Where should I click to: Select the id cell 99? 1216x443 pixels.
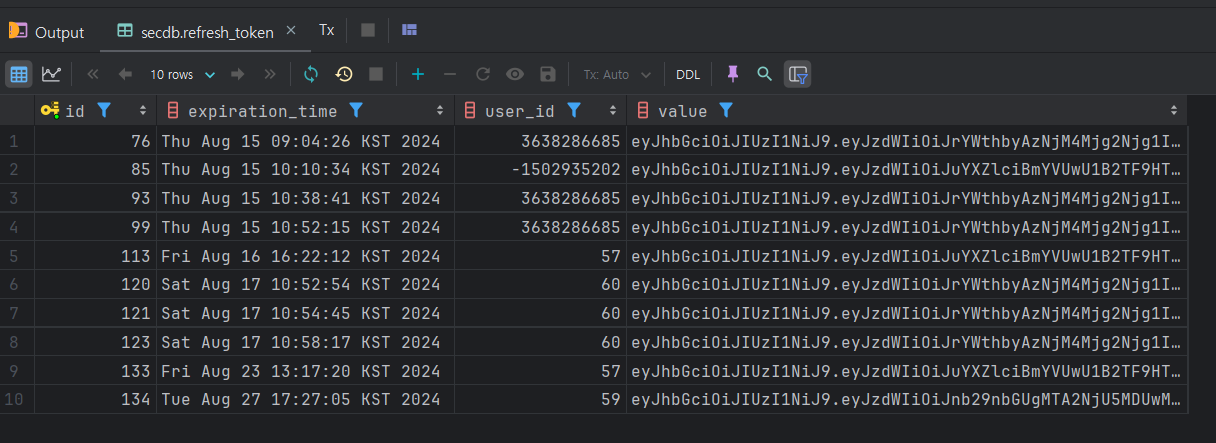(x=95, y=227)
